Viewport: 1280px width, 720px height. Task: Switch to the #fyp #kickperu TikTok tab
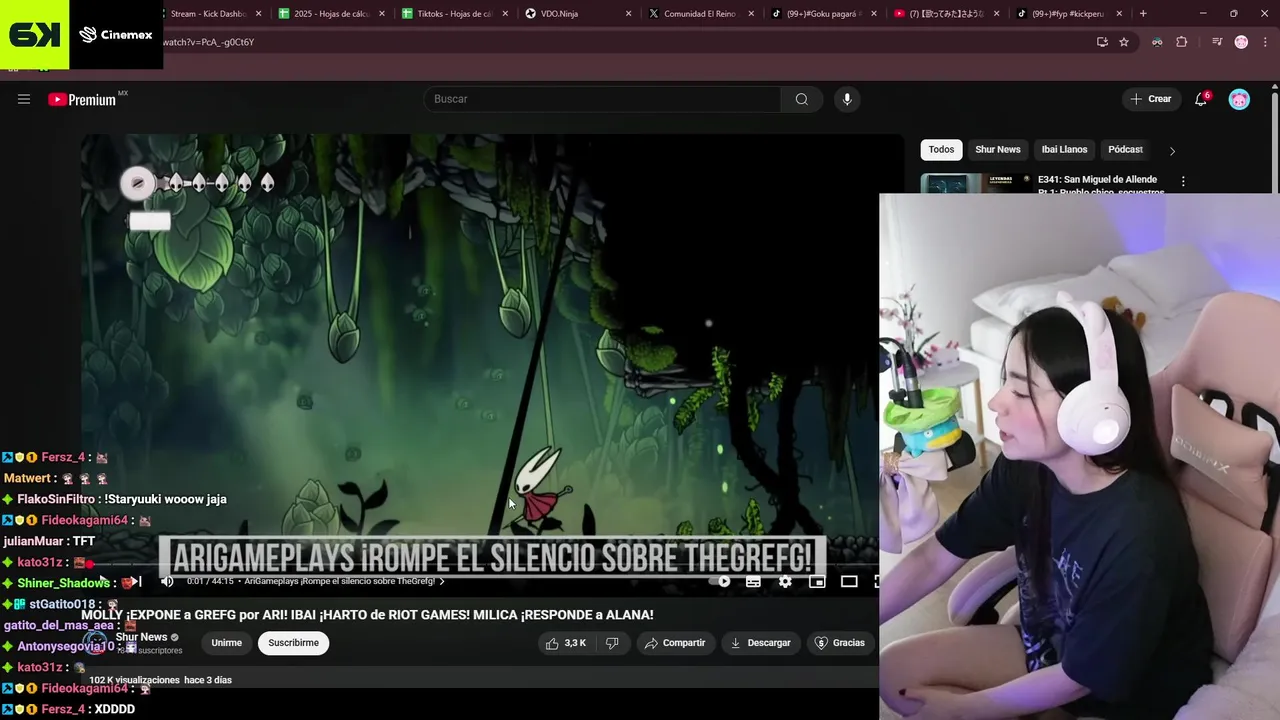1068,14
